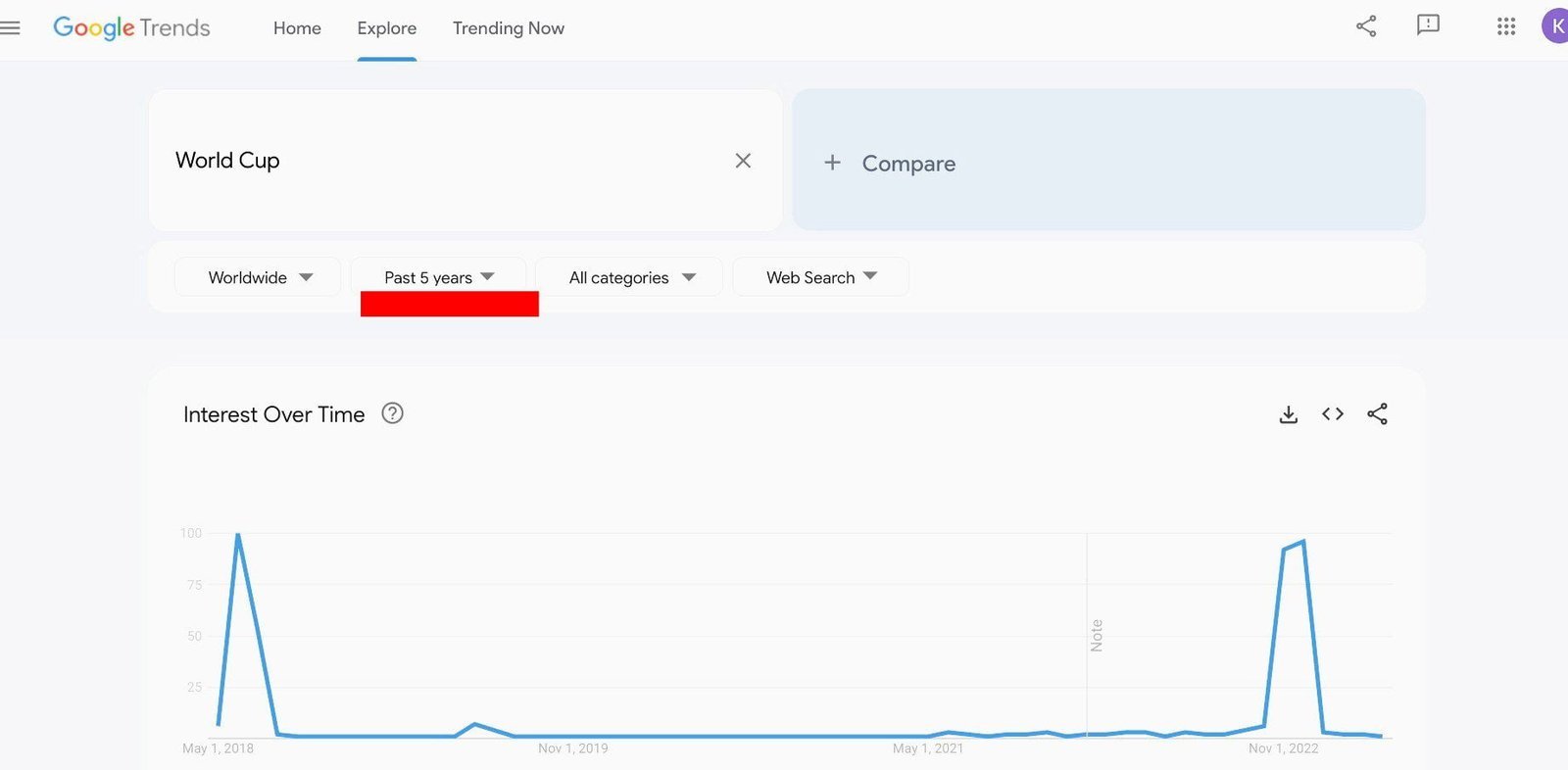Share the Interest Over Time chart
Screen dimensions: 1568x770
tap(1377, 414)
